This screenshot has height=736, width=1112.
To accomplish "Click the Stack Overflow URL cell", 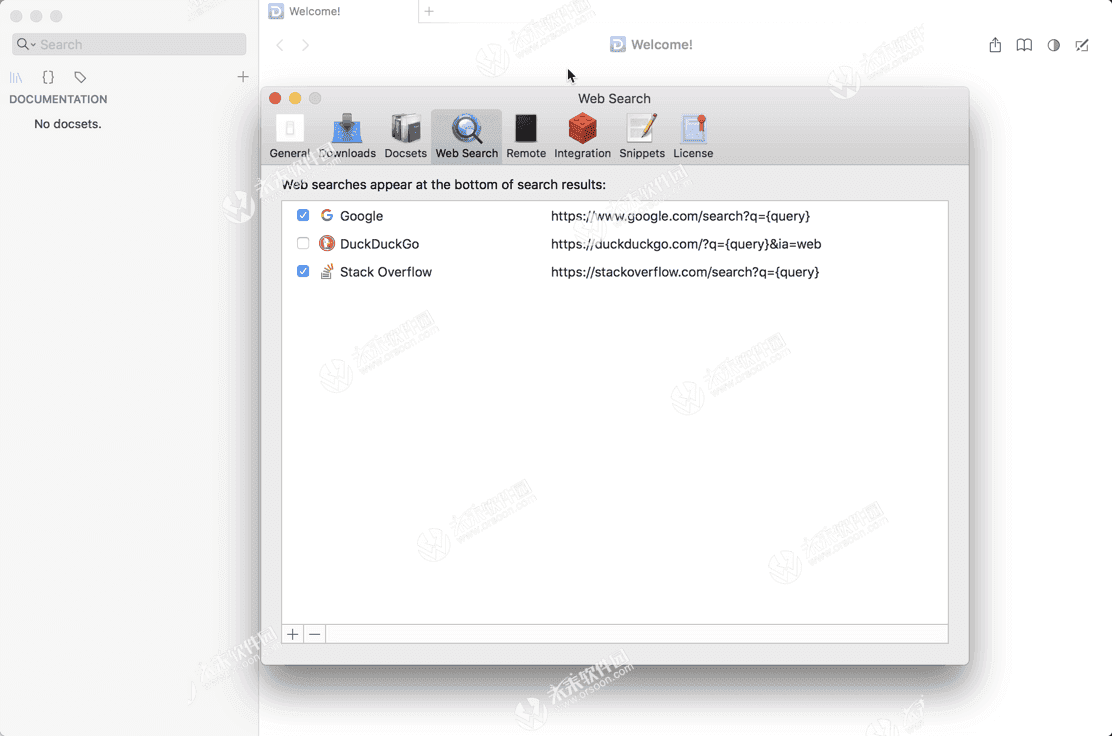I will [x=685, y=272].
